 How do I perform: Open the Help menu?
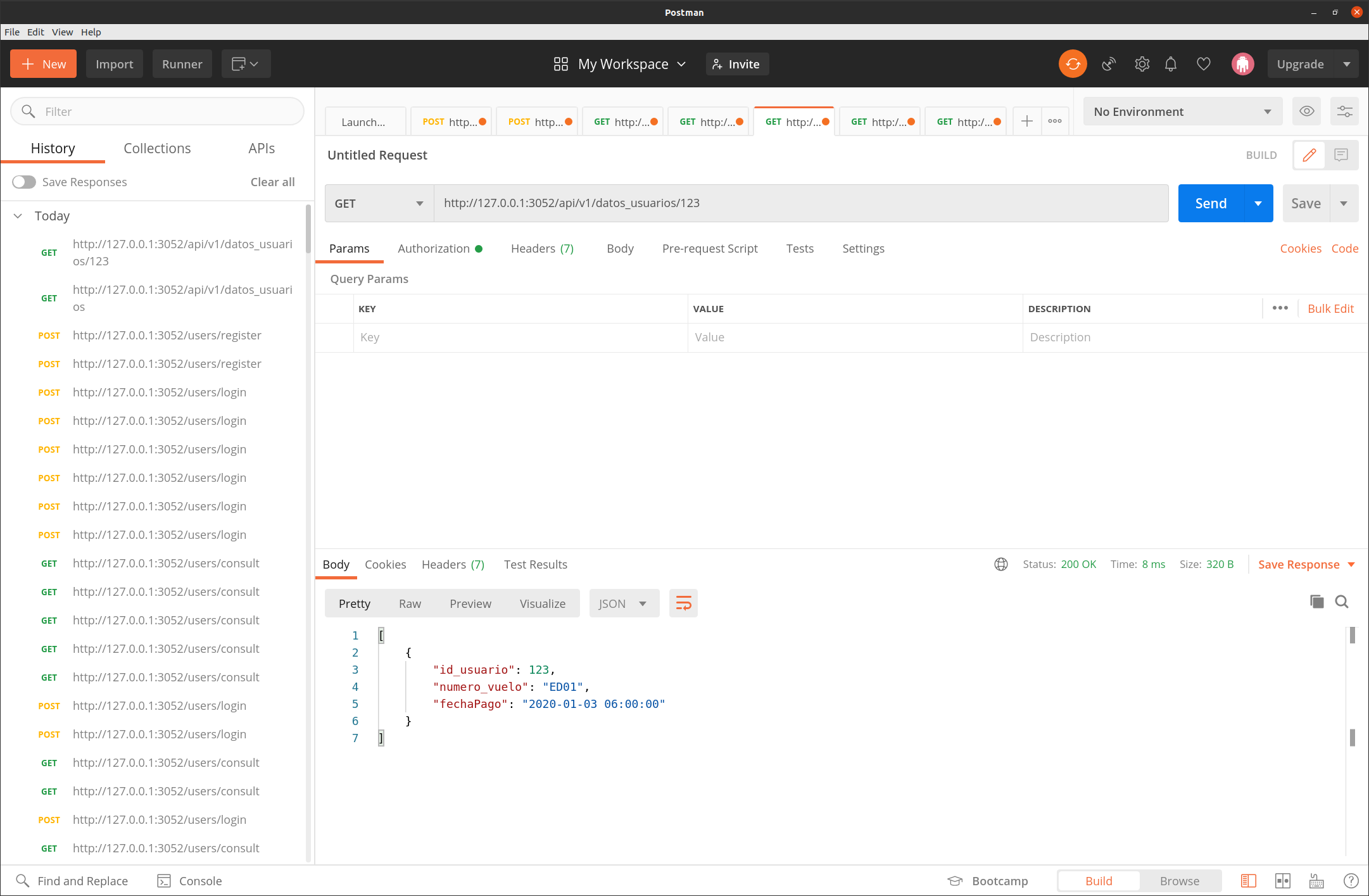[91, 32]
